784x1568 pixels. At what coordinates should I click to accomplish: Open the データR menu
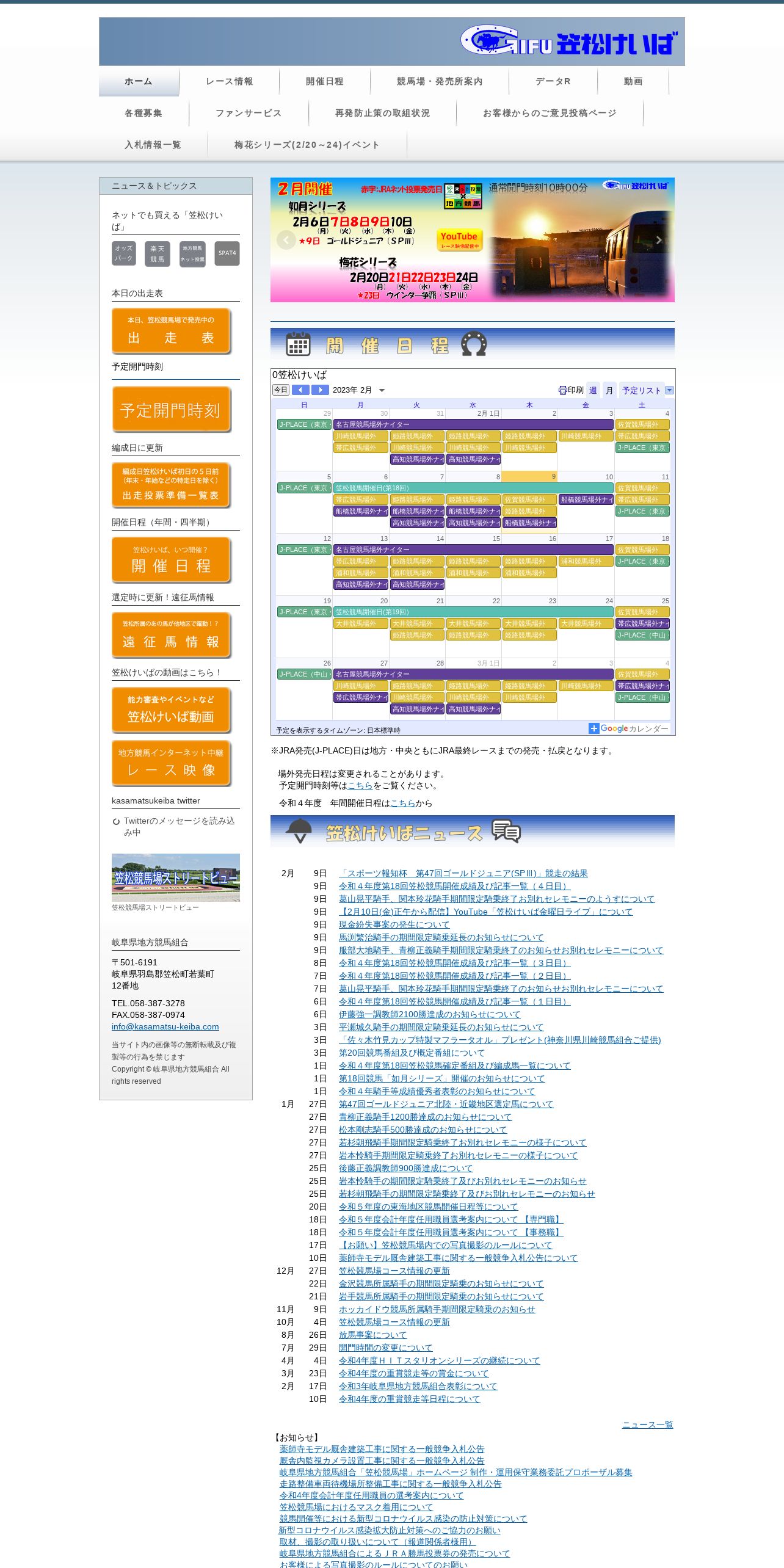click(553, 81)
